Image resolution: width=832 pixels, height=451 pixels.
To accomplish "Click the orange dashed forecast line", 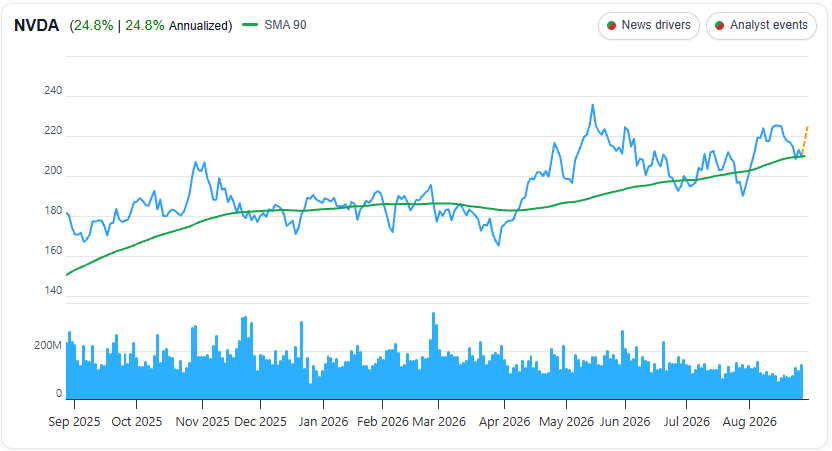I will click(x=805, y=141).
